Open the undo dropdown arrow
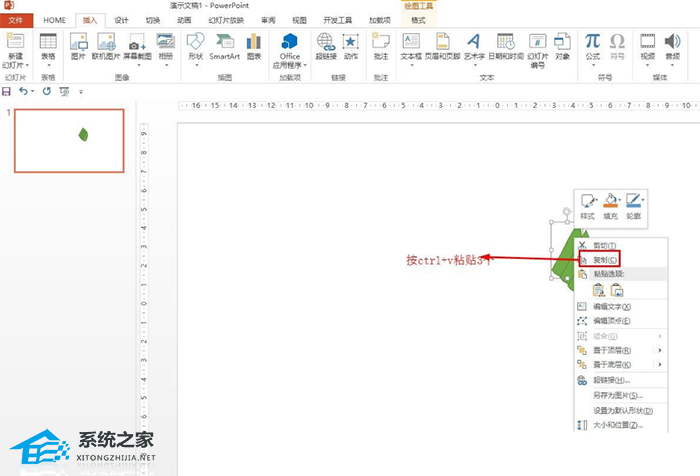This screenshot has height=476, width=700. tap(33, 92)
